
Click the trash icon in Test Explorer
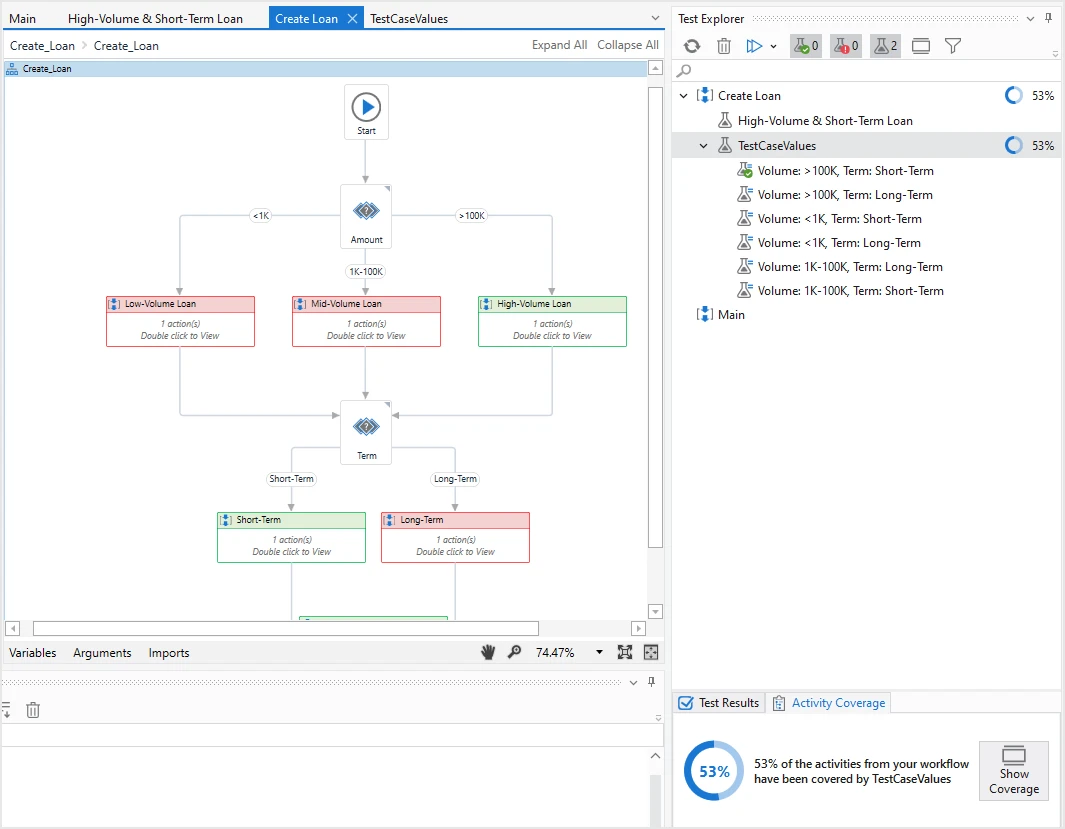pos(724,46)
